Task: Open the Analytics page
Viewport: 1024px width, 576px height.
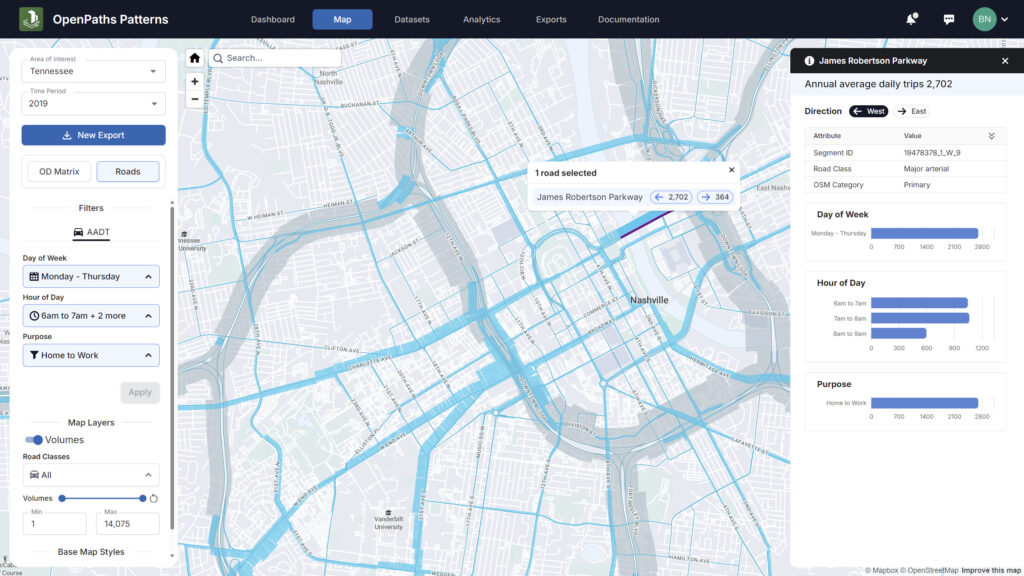Action: 481,18
